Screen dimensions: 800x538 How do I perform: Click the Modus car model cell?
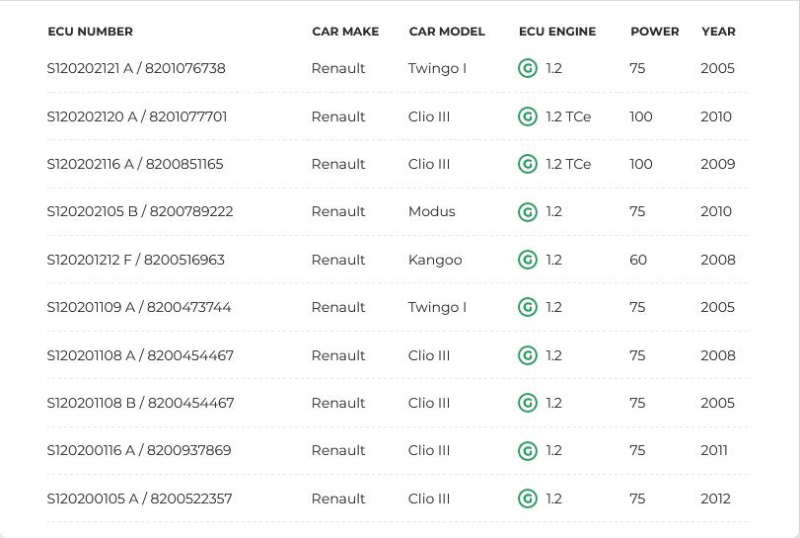431,212
